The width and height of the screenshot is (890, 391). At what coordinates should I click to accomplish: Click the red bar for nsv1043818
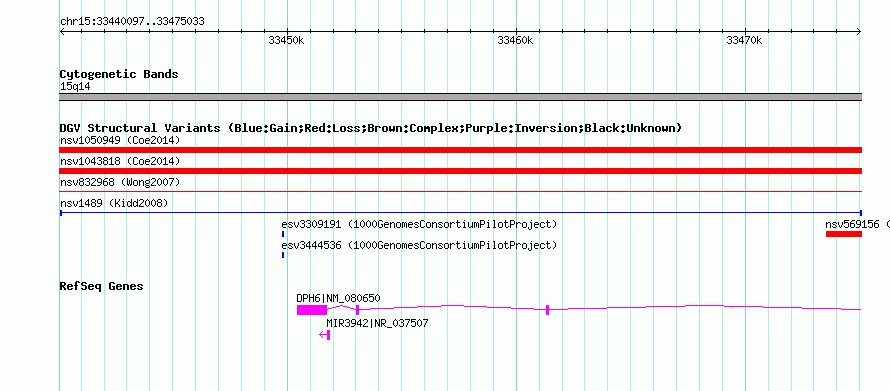pos(460,171)
